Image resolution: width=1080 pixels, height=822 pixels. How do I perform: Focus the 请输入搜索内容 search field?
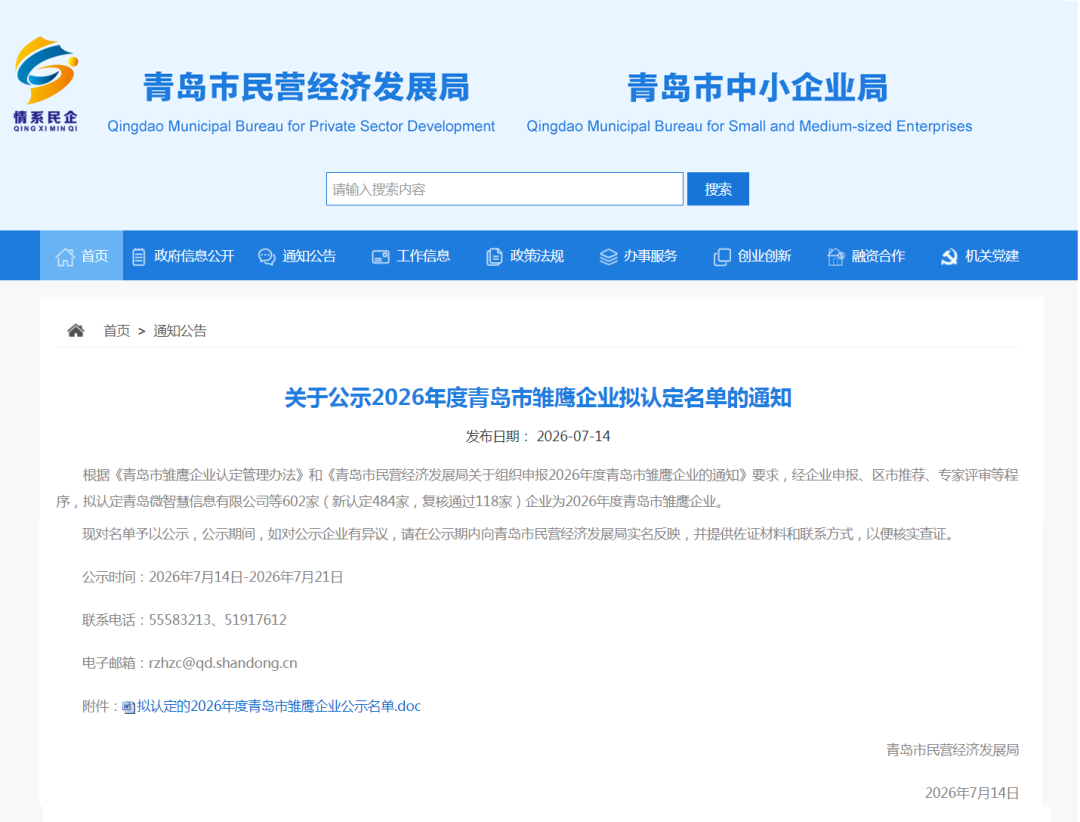[x=505, y=189]
